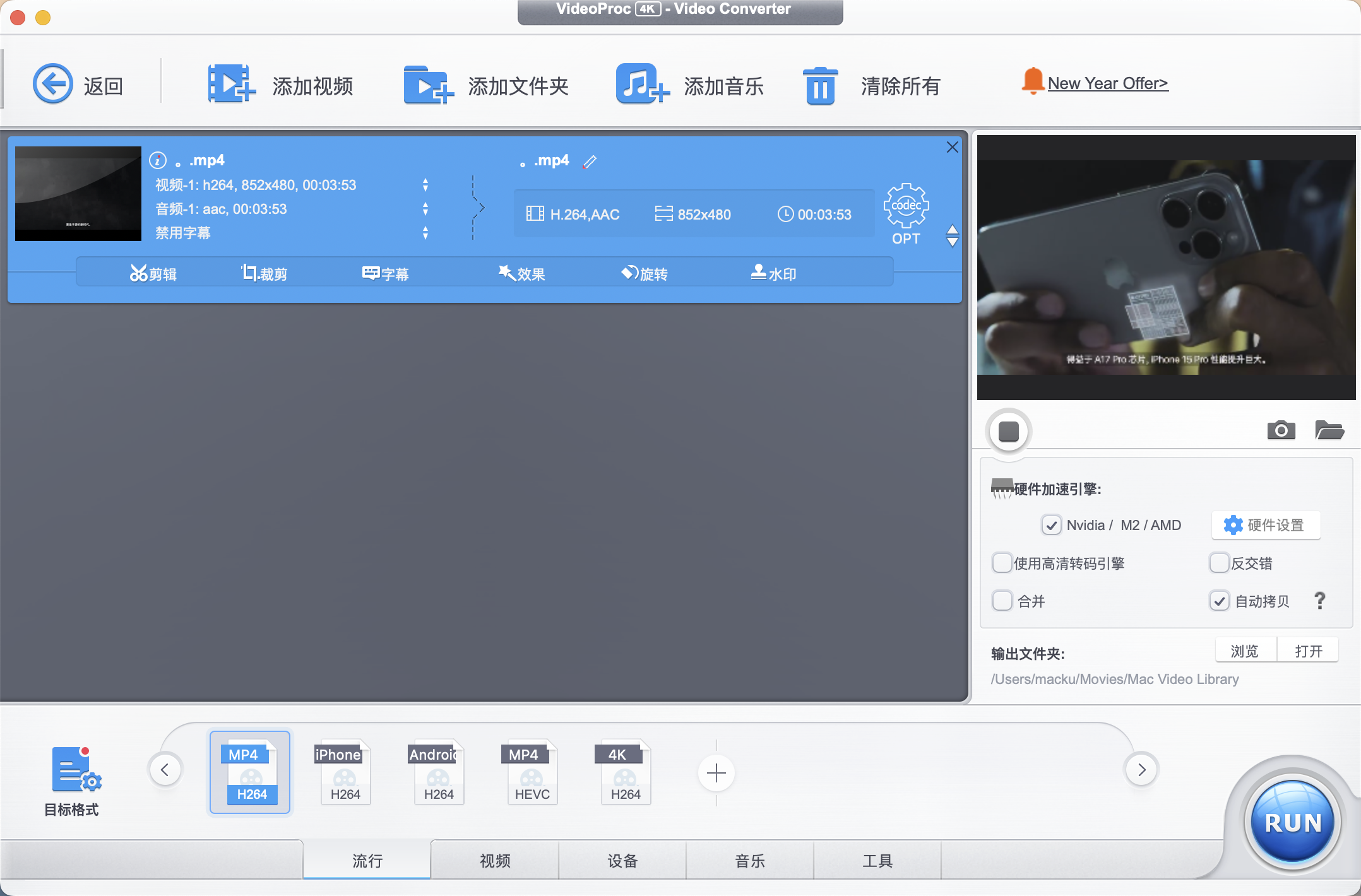Open the codec OPT gear settings
The image size is (1361, 896).
(x=906, y=213)
